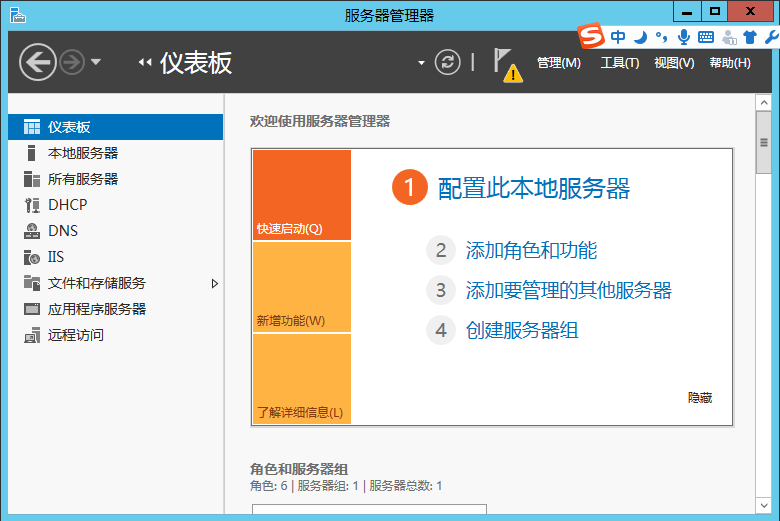Click the 应用程序服务器 icon

(x=32, y=309)
